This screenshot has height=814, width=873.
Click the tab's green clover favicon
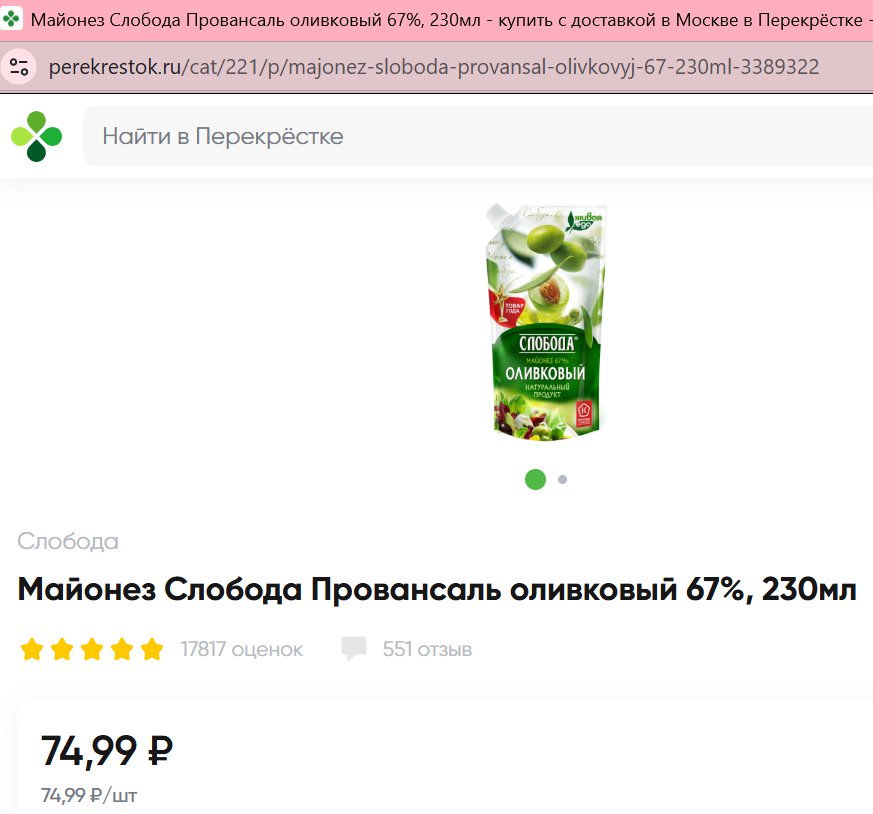point(11,19)
